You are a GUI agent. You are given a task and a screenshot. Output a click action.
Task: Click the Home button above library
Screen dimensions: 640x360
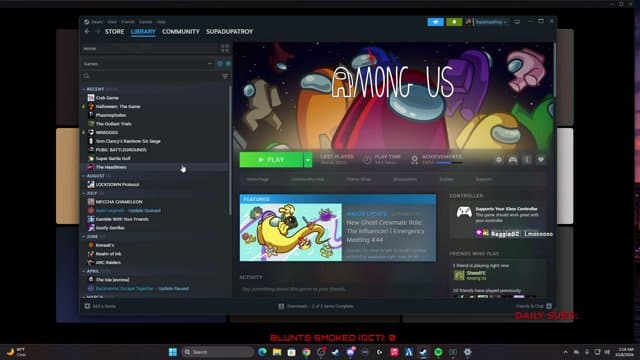(151, 48)
